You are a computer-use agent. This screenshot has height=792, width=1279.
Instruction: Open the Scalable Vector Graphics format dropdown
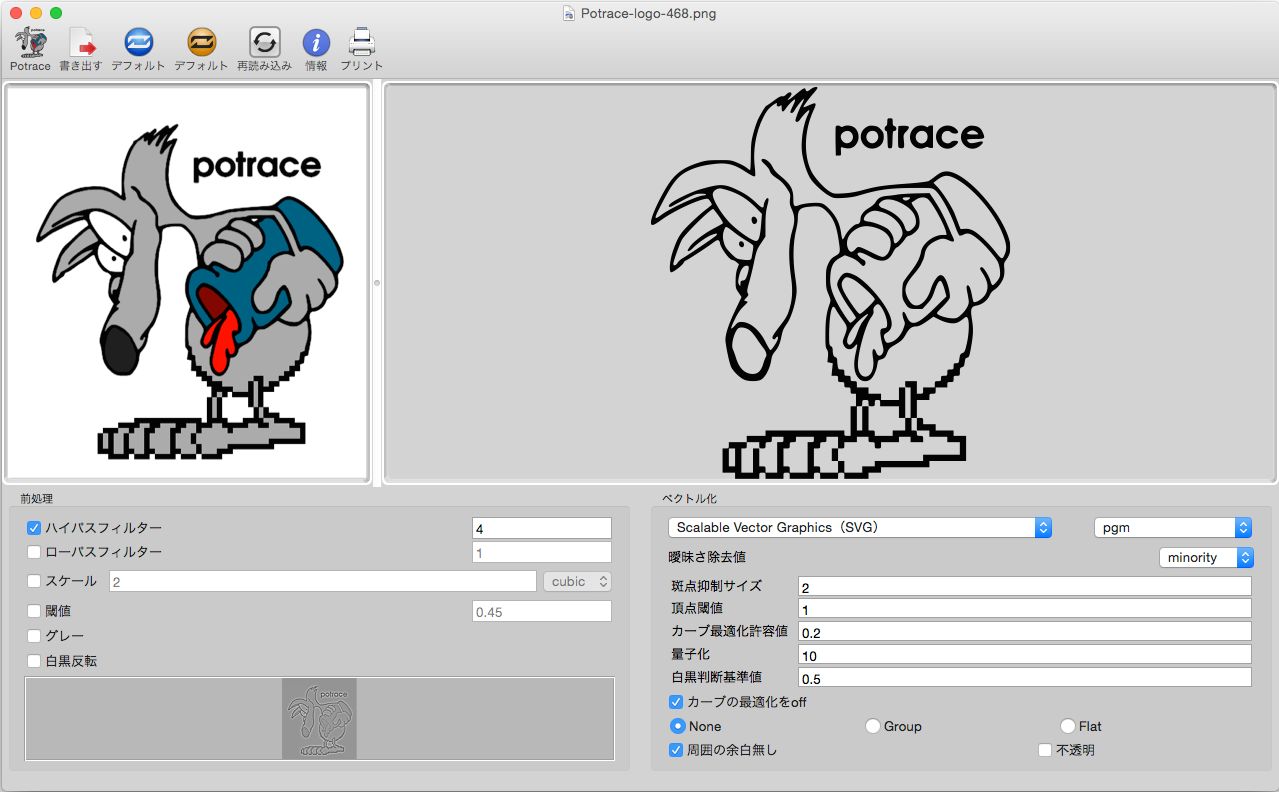[x=858, y=527]
